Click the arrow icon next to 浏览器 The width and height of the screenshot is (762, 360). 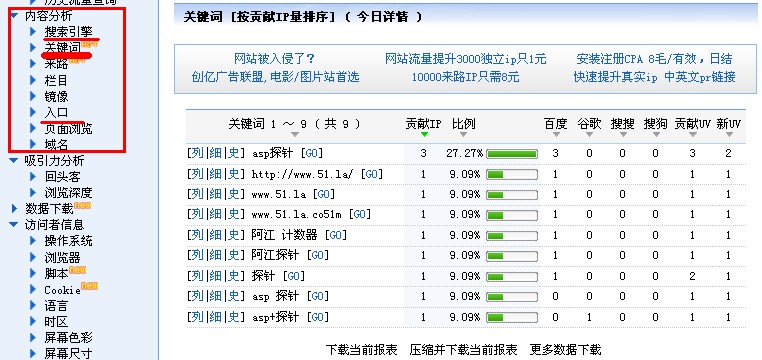[33, 257]
